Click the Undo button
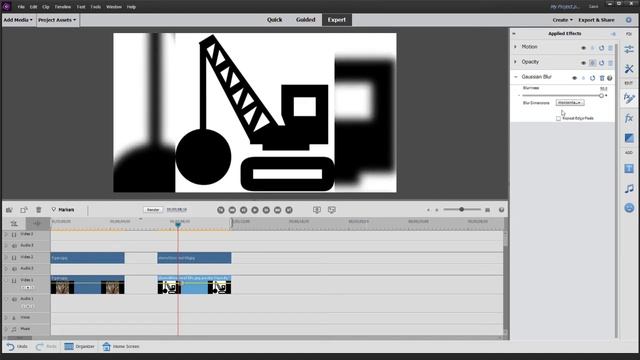640x360 pixels. [17, 347]
